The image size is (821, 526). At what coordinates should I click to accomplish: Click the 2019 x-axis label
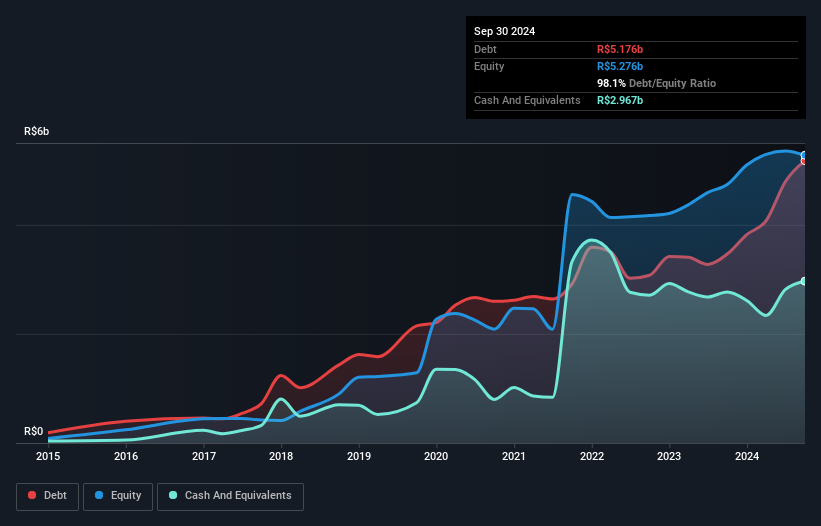coord(359,456)
